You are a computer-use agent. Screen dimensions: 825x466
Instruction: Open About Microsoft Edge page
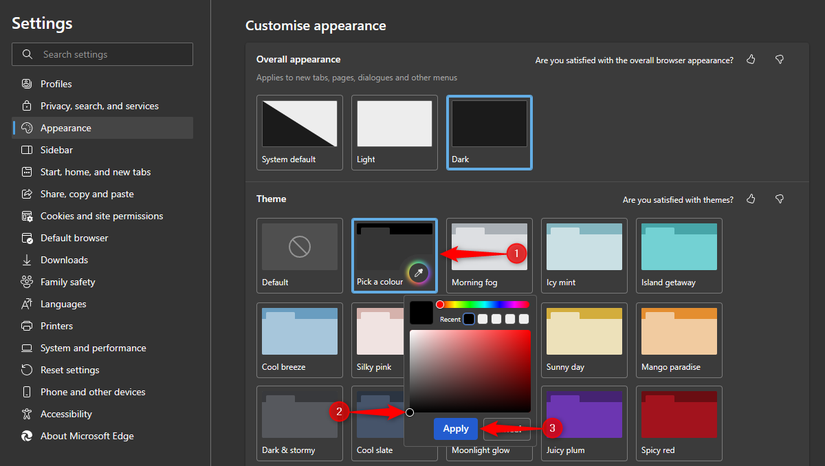click(x=87, y=436)
